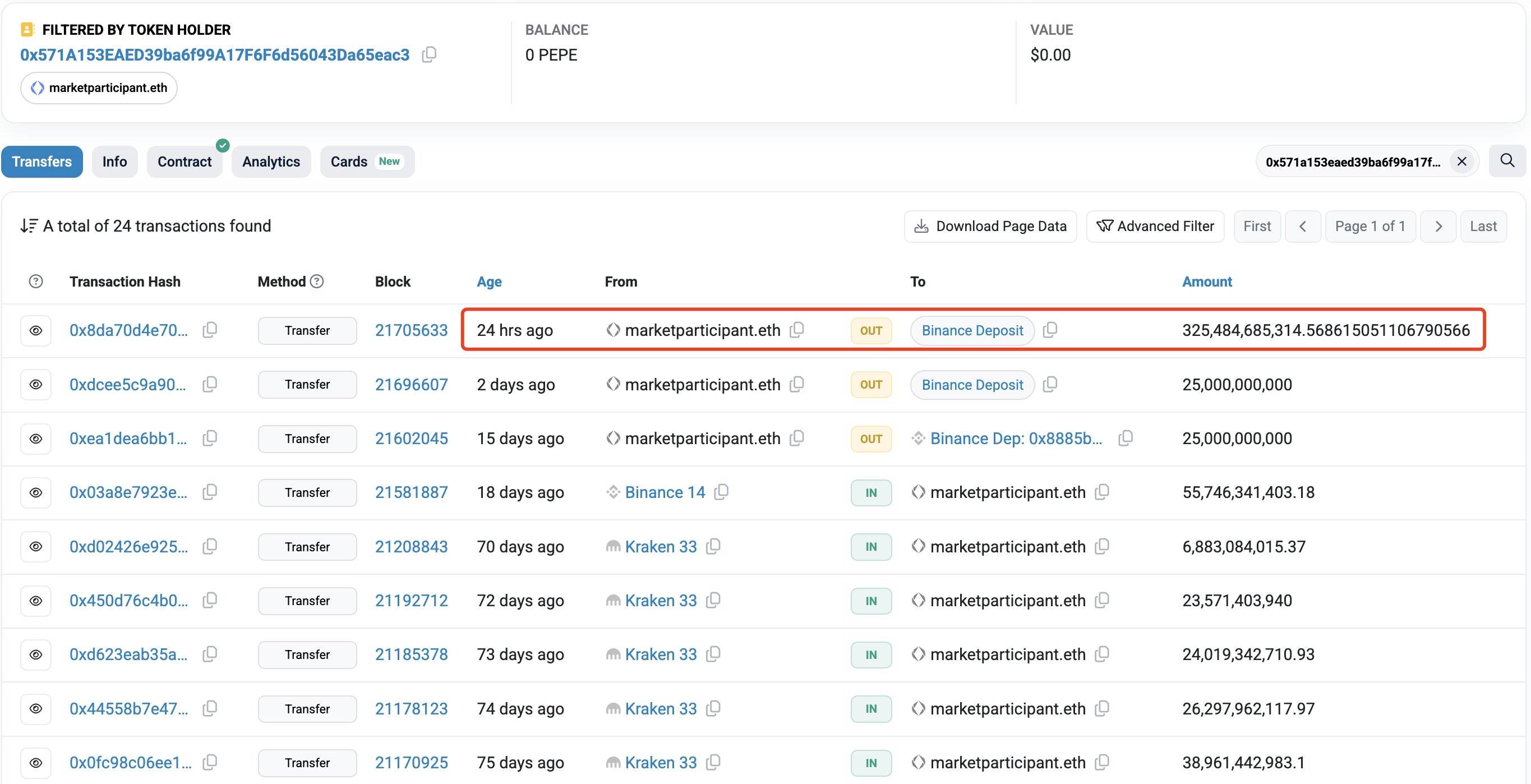Toggle eye preview for transaction 0x03a8e7923e
The height and width of the screenshot is (784, 1531).
pos(36,493)
